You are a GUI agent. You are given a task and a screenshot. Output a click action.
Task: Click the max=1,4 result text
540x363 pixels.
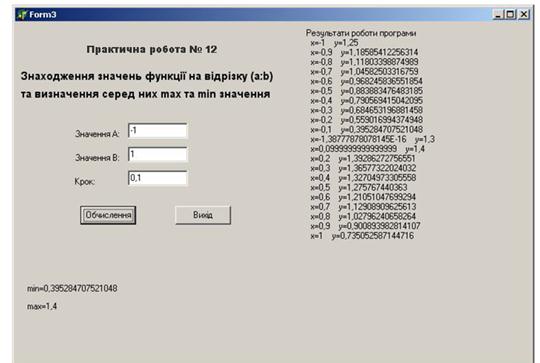click(x=42, y=306)
